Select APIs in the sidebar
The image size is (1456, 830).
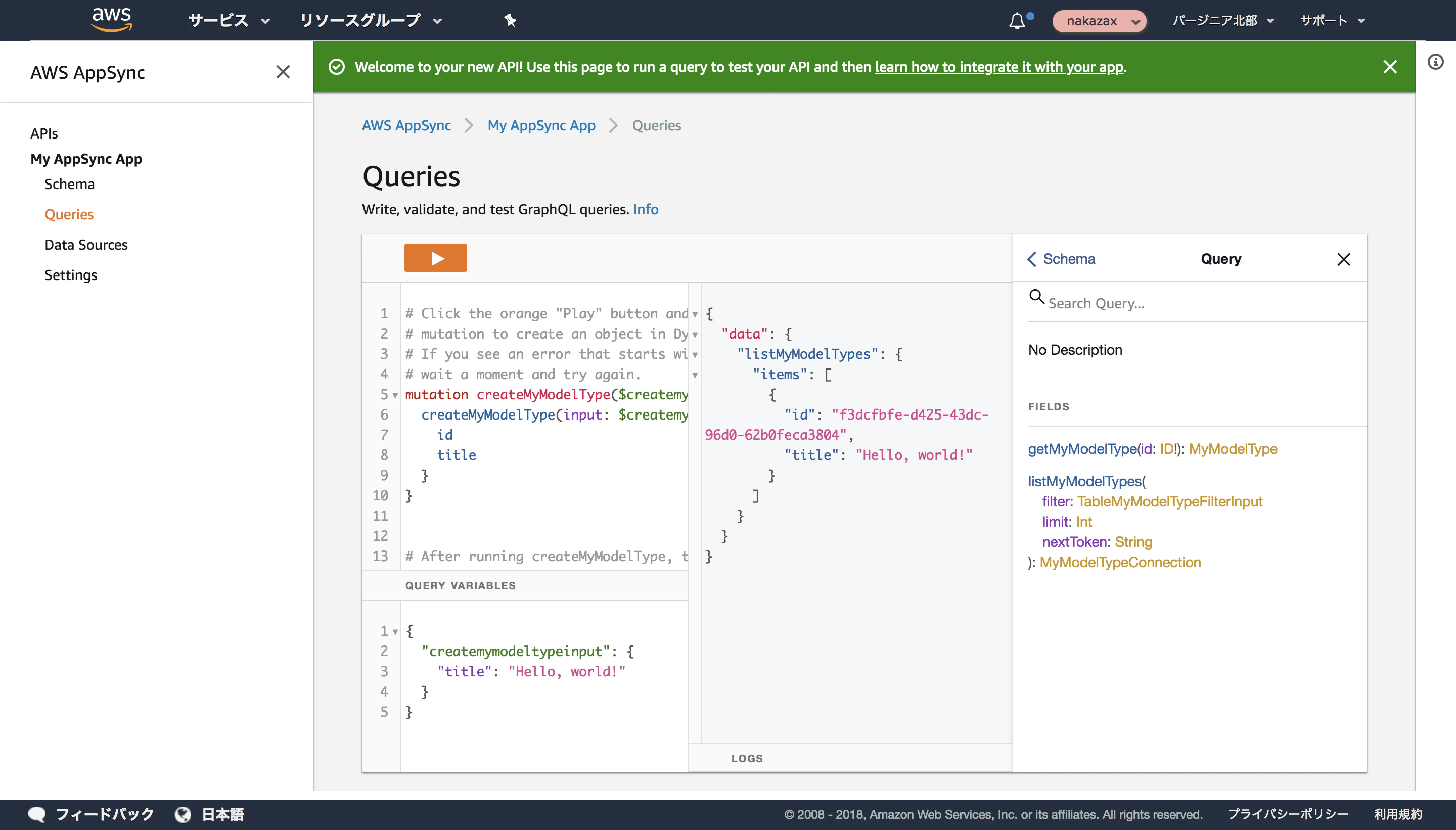coord(44,133)
